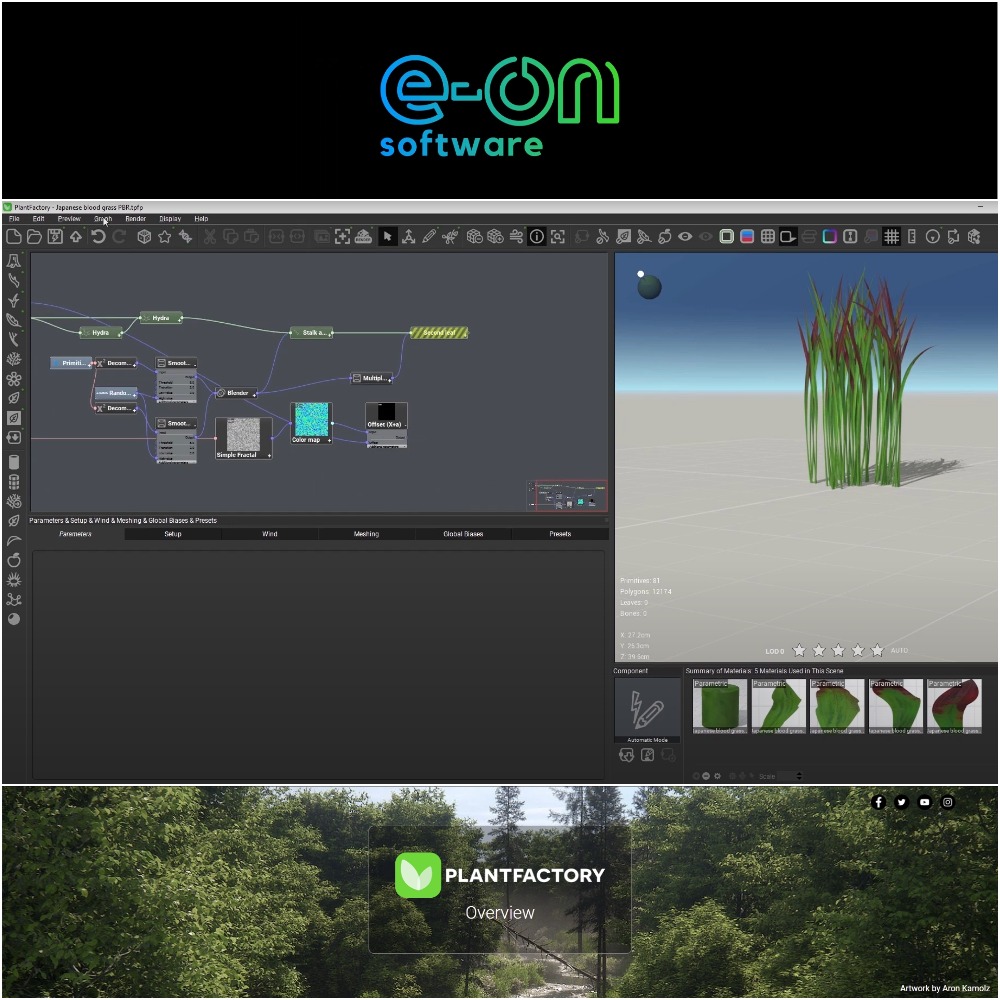Select the Multipl... node
The width and height of the screenshot is (1000, 1000).
(x=372, y=379)
